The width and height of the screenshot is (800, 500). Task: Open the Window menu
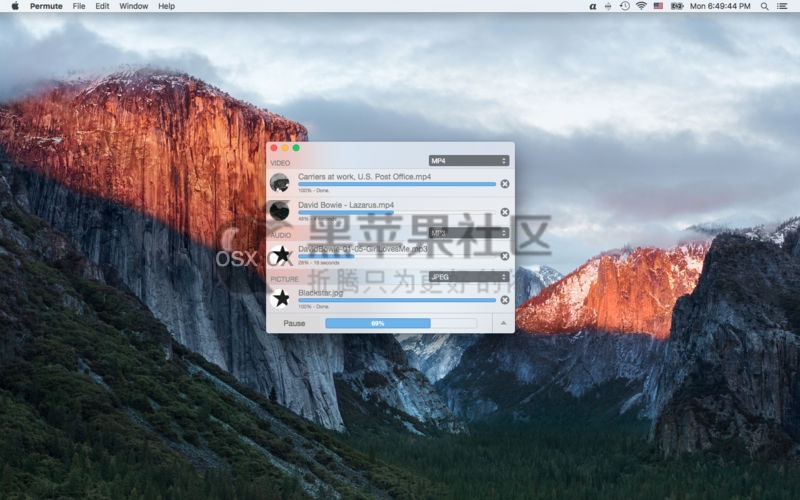pos(134,6)
